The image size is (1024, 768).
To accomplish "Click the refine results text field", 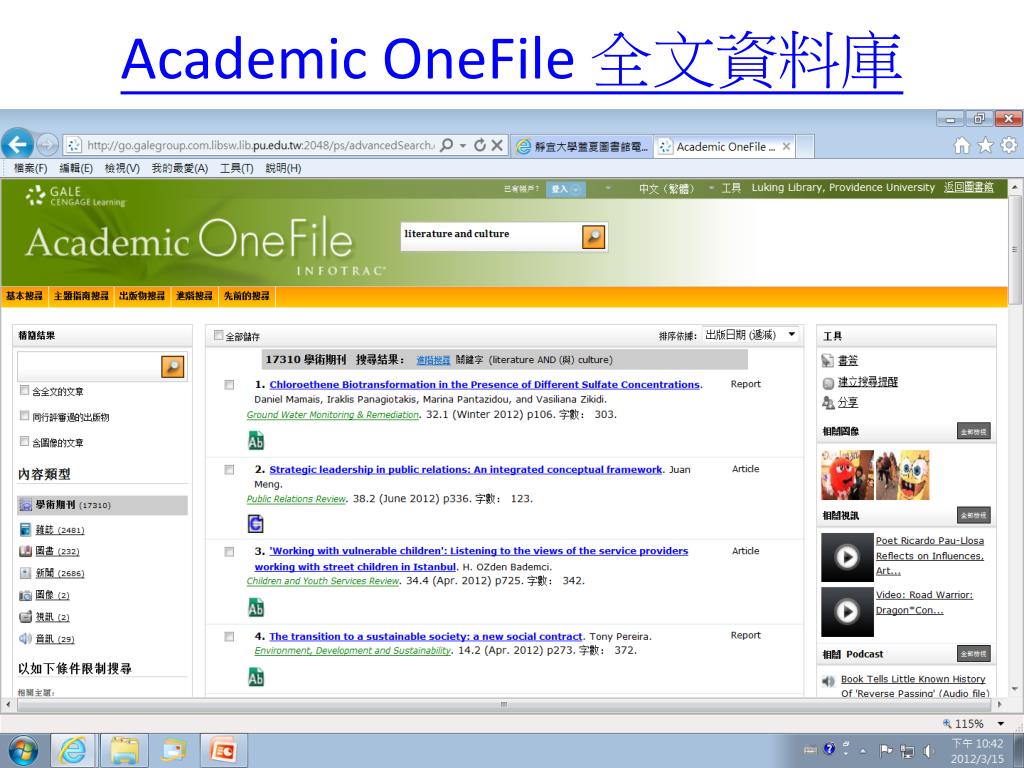I will pyautogui.click(x=89, y=366).
